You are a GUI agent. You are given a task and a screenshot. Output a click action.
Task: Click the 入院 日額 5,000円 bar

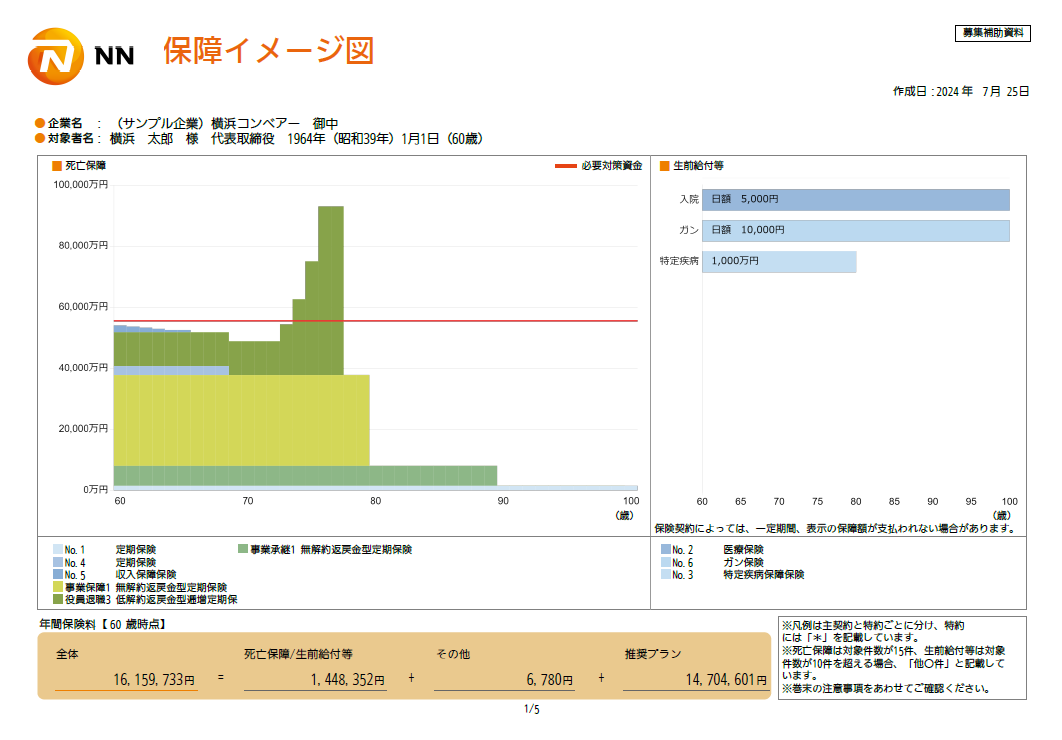click(855, 200)
